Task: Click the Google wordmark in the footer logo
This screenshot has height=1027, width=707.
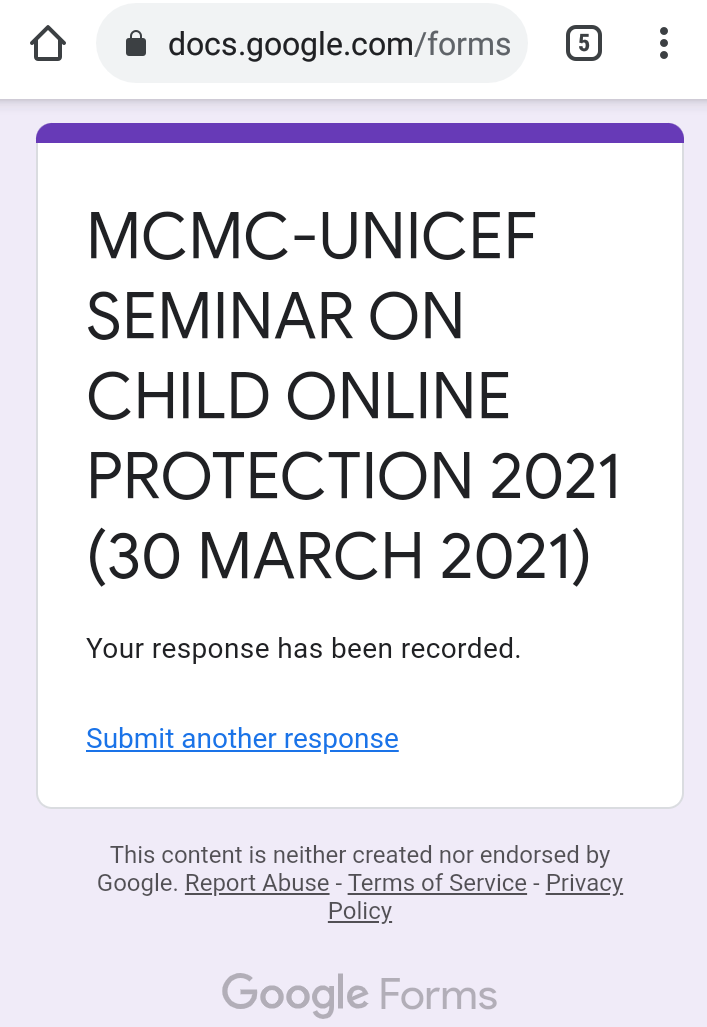Action: 295,995
